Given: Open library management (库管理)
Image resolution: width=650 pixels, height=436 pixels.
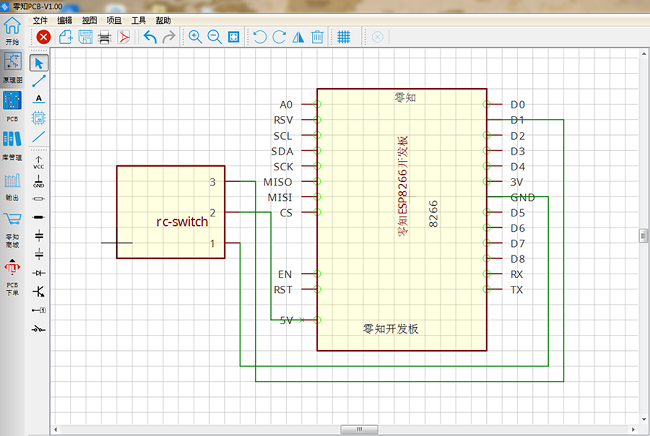Looking at the screenshot, I should point(12,145).
